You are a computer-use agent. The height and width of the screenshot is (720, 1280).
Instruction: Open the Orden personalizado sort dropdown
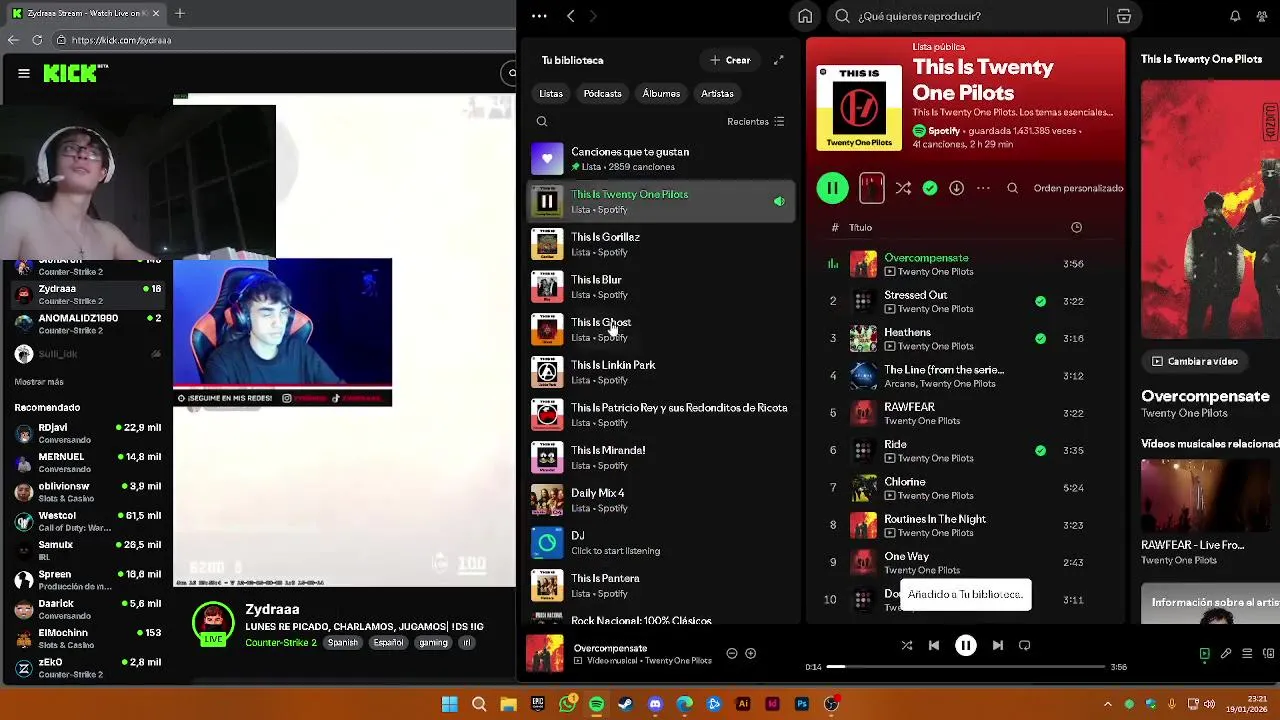[1078, 188]
